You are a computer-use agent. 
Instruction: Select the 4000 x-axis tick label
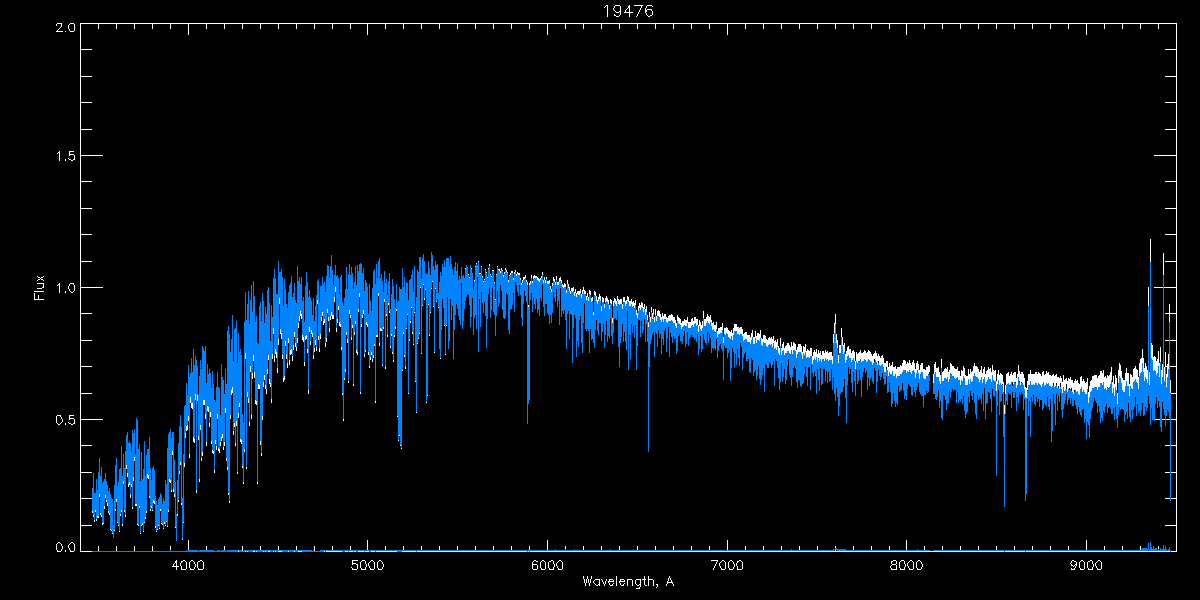click(188, 565)
